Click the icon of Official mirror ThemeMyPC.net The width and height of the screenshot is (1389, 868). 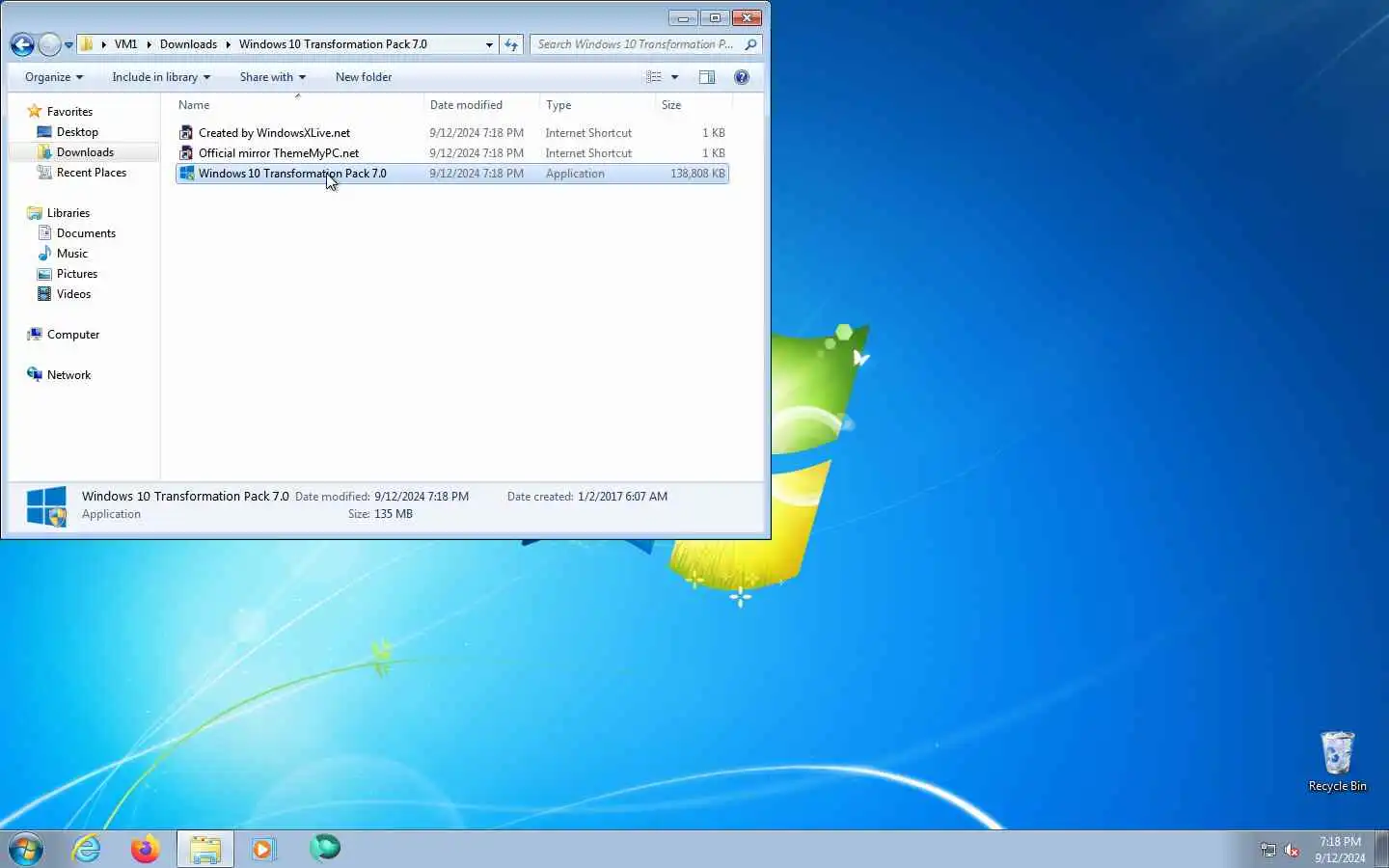coord(186,153)
